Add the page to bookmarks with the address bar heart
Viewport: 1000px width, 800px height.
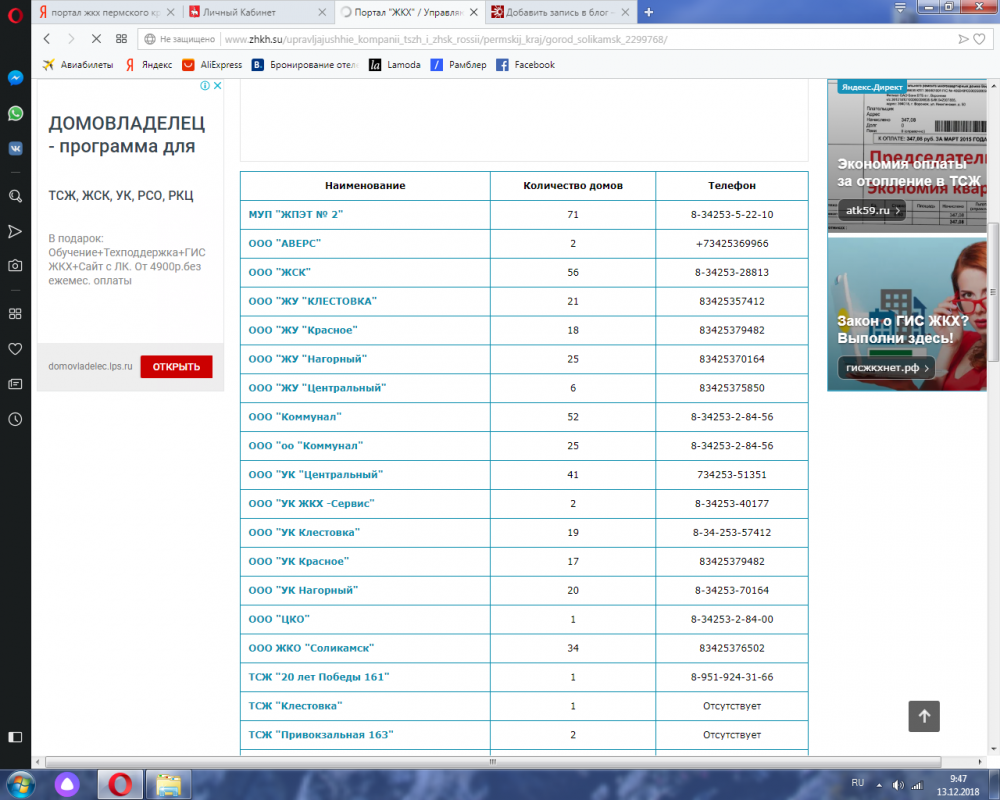[984, 39]
